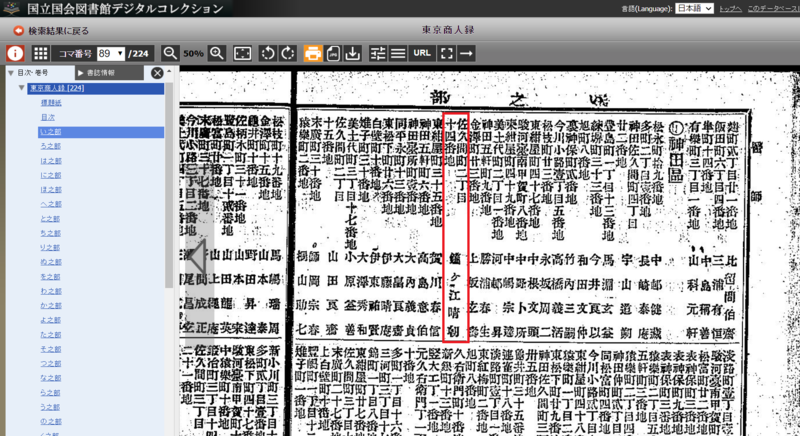Switch to full-screen mode
The image size is (800, 436).
pos(446,53)
